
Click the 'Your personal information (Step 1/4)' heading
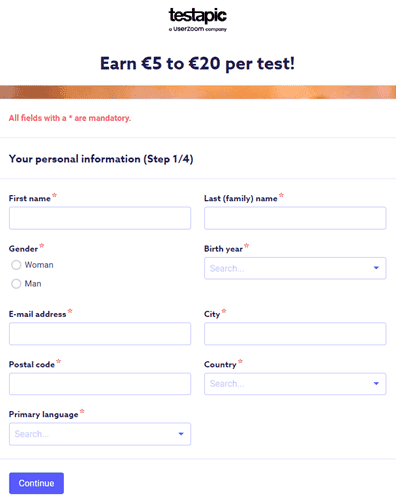pyautogui.click(x=101, y=159)
